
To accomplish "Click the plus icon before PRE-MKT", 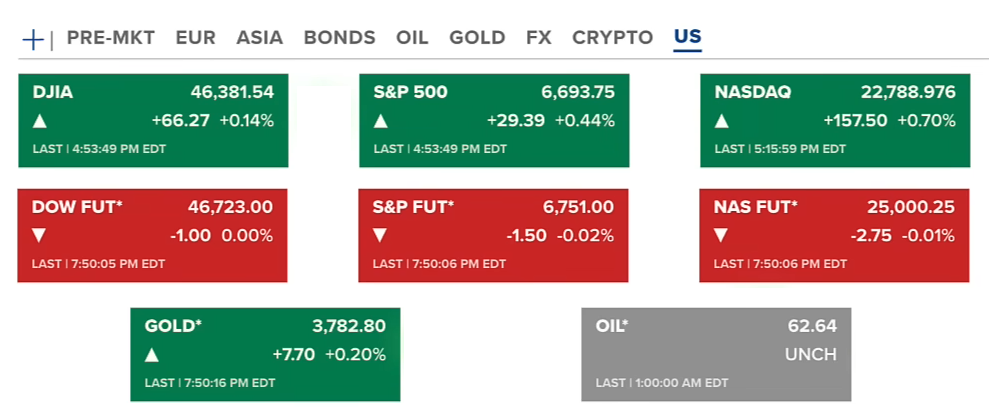I will click(33, 39).
